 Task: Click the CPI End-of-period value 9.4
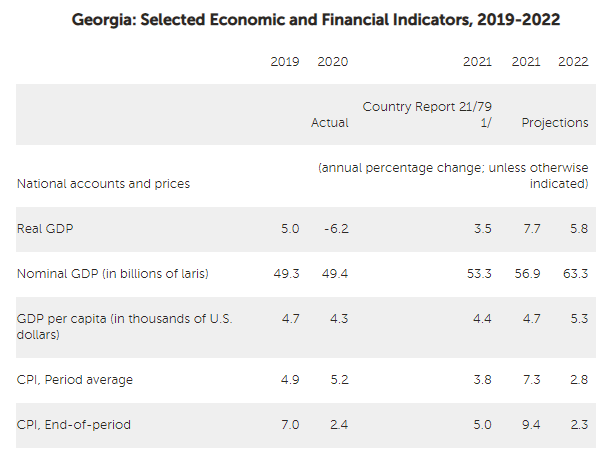[530, 425]
